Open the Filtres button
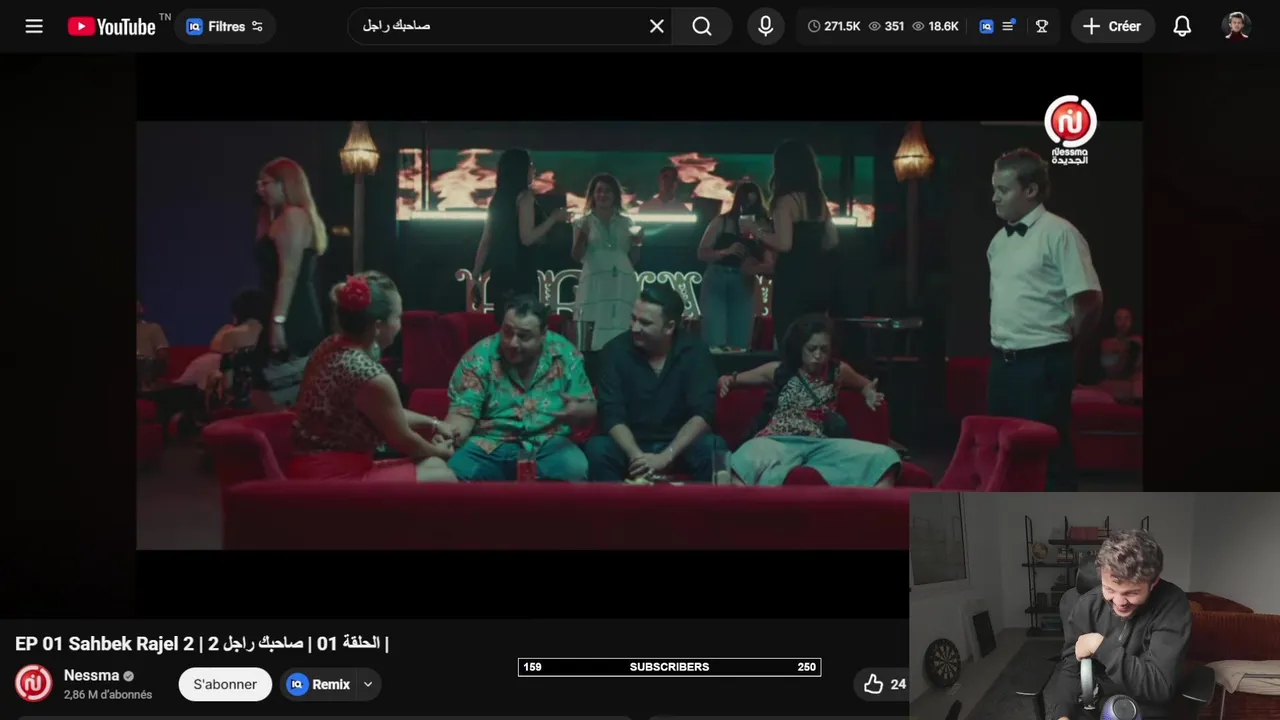This screenshot has width=1280, height=720. [x=225, y=26]
